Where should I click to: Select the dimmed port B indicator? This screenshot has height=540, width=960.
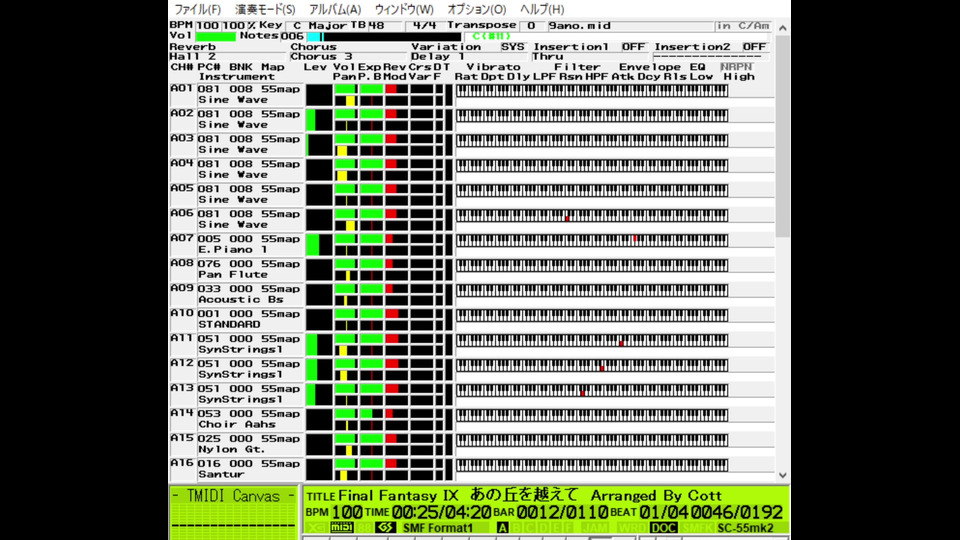(x=516, y=528)
